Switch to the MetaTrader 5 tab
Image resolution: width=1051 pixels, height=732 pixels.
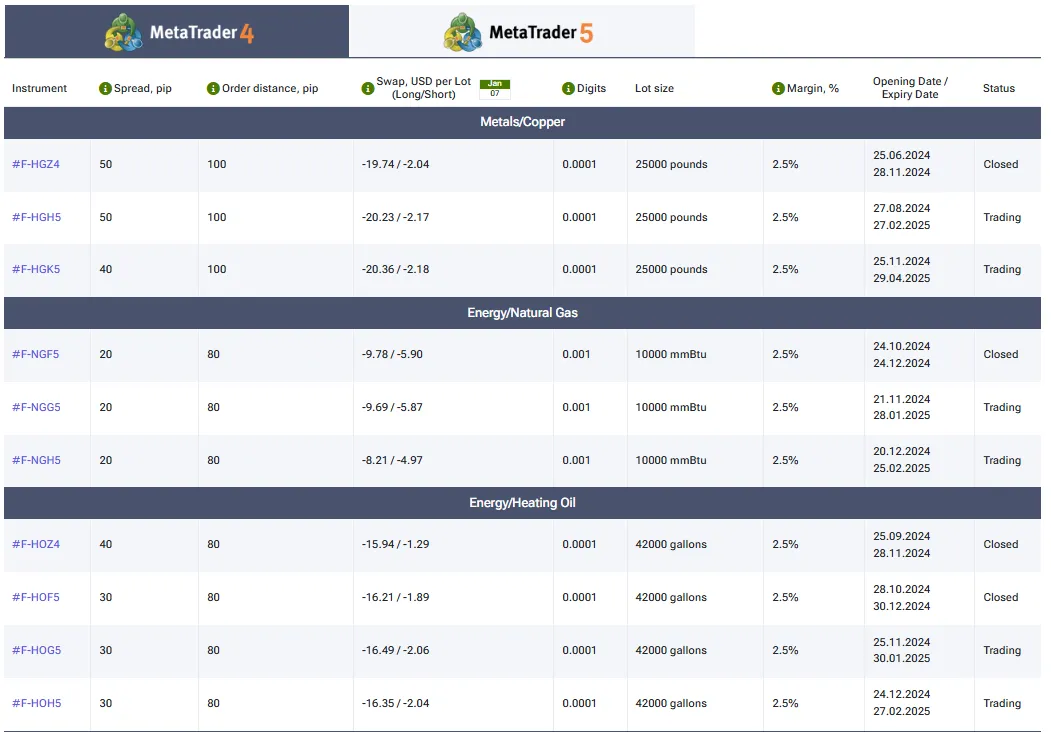pyautogui.click(x=521, y=32)
